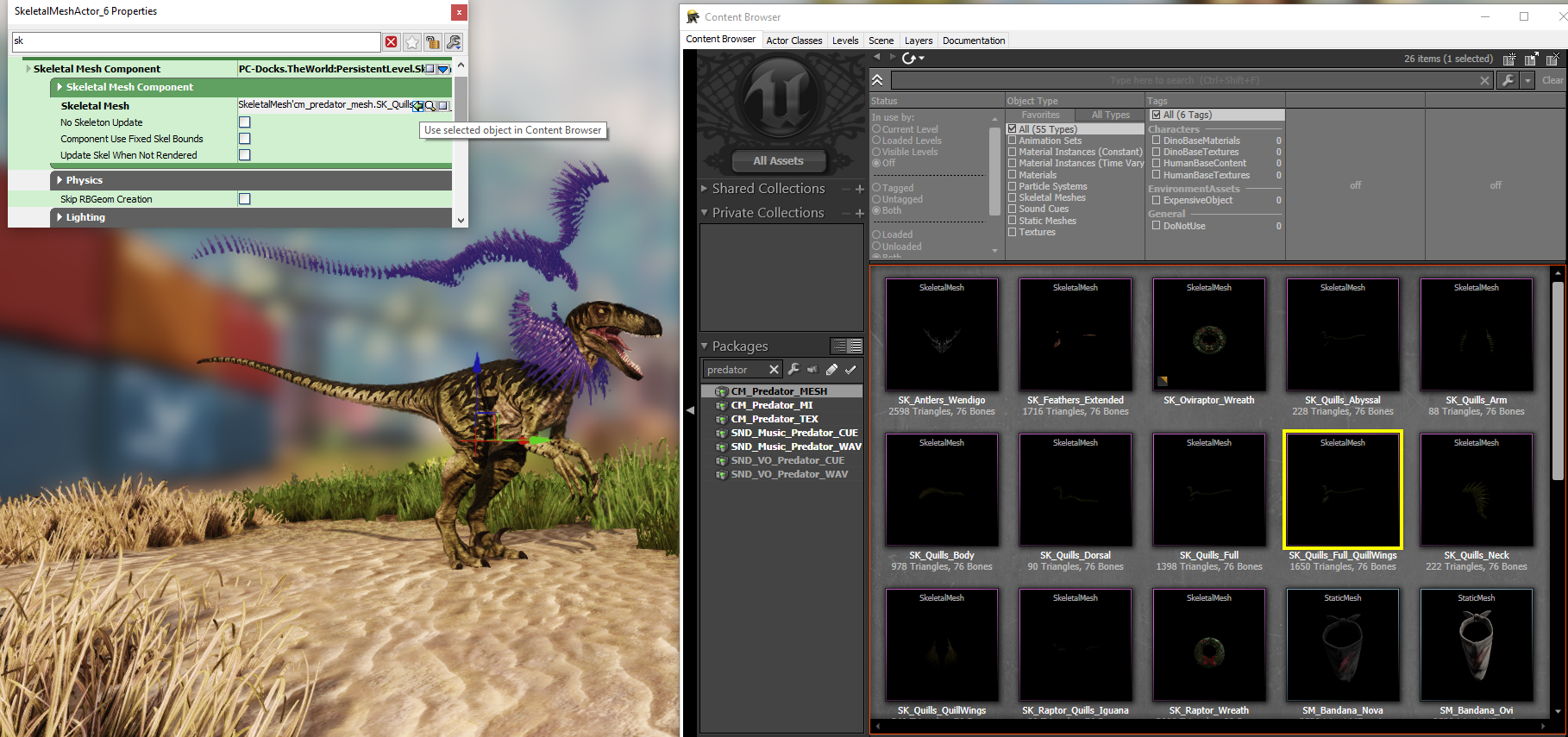Switch to the Actor Classes tab
The image size is (1568, 737).
click(794, 41)
